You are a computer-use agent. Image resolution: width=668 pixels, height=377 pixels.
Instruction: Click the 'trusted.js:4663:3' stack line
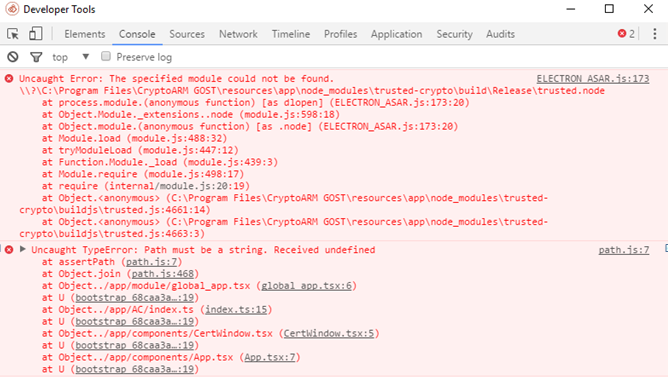(284, 228)
